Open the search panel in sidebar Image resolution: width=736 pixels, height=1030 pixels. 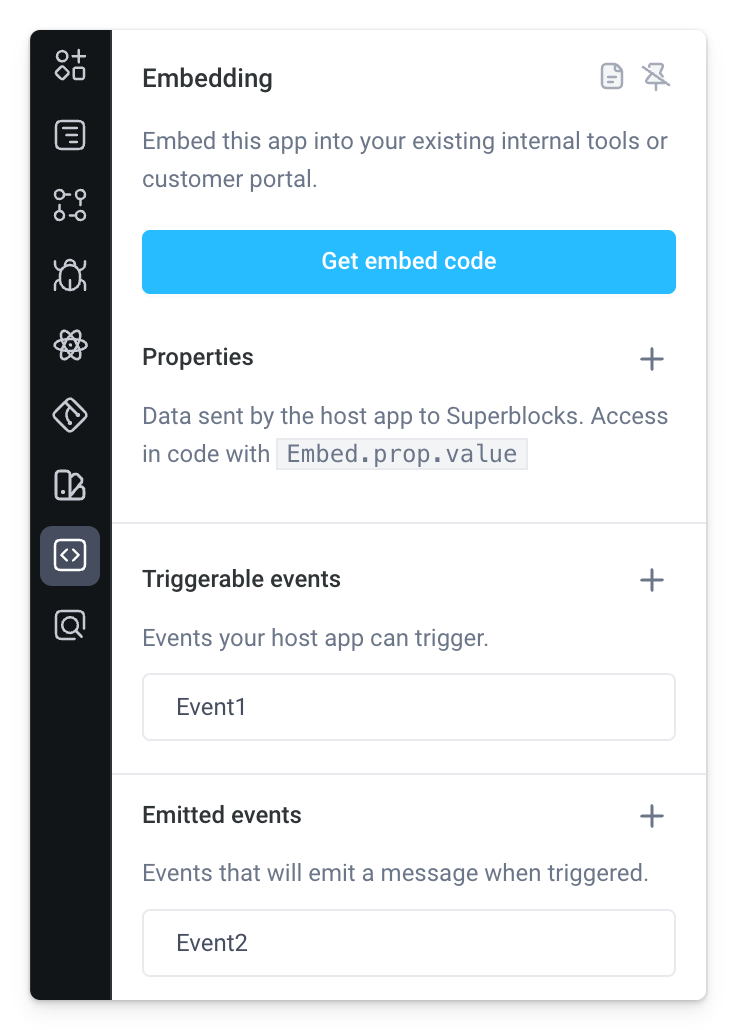(x=69, y=625)
